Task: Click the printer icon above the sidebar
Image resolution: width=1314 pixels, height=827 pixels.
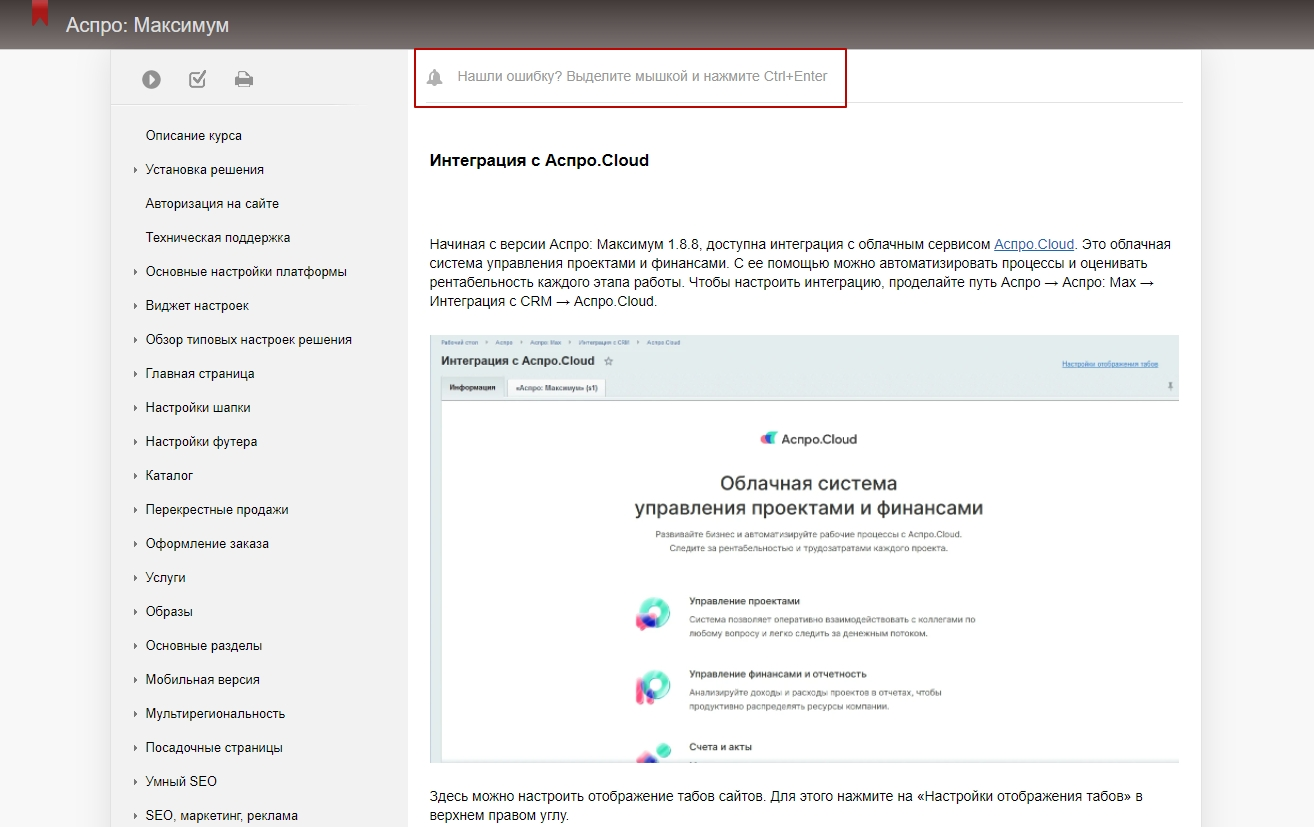Action: click(243, 80)
